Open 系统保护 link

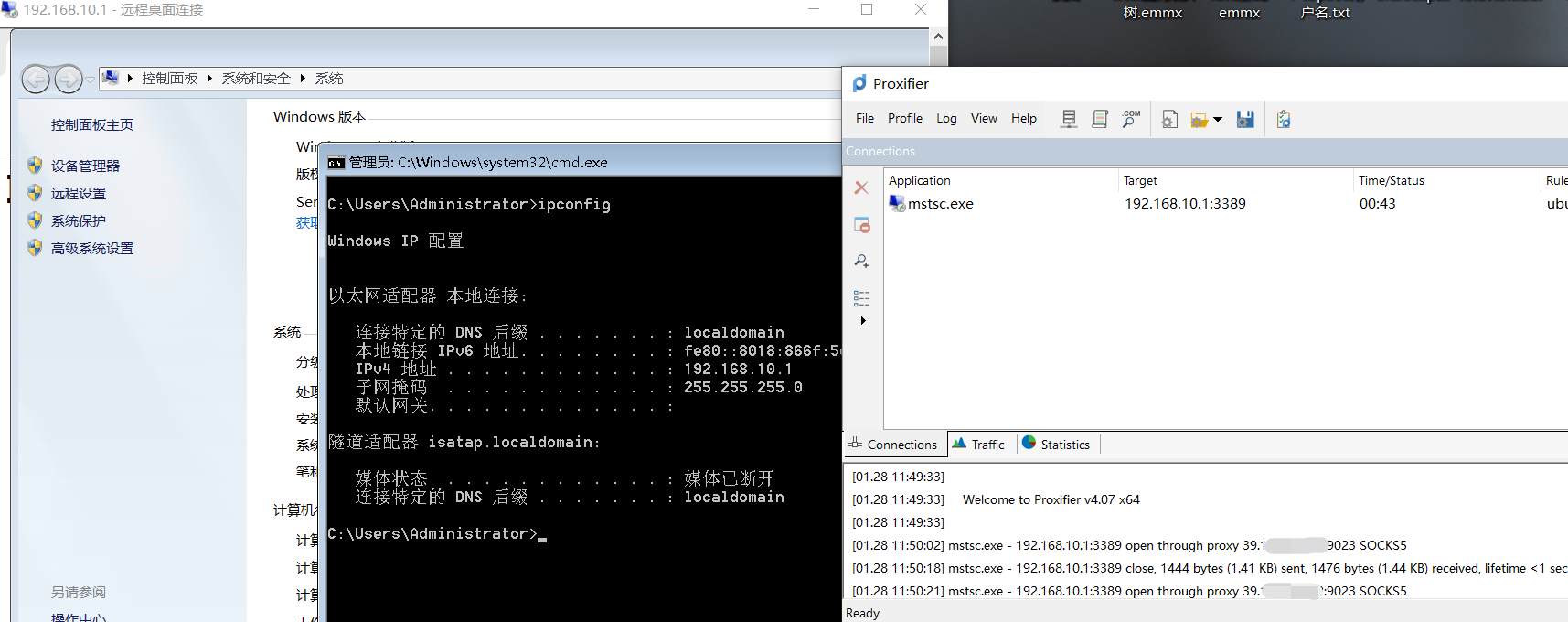click(79, 220)
